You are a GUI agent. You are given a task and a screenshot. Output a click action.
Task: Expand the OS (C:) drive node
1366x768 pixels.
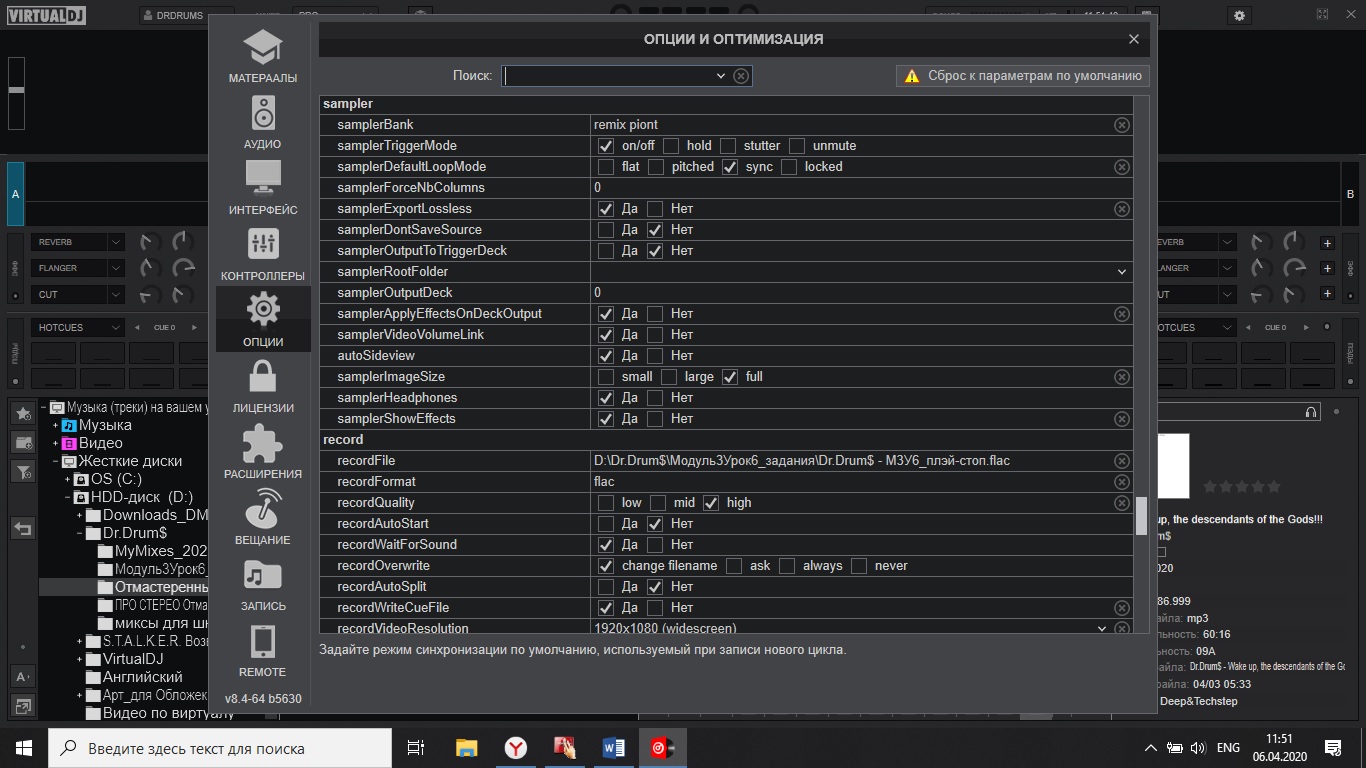pyautogui.click(x=68, y=479)
